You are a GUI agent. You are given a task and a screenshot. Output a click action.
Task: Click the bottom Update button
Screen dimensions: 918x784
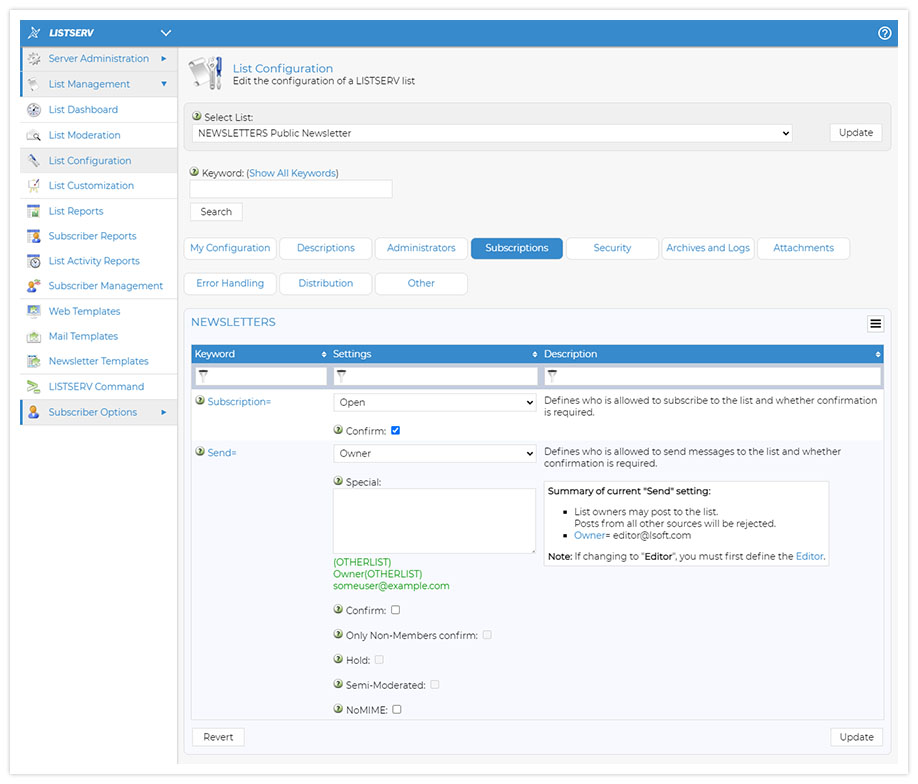pos(857,737)
